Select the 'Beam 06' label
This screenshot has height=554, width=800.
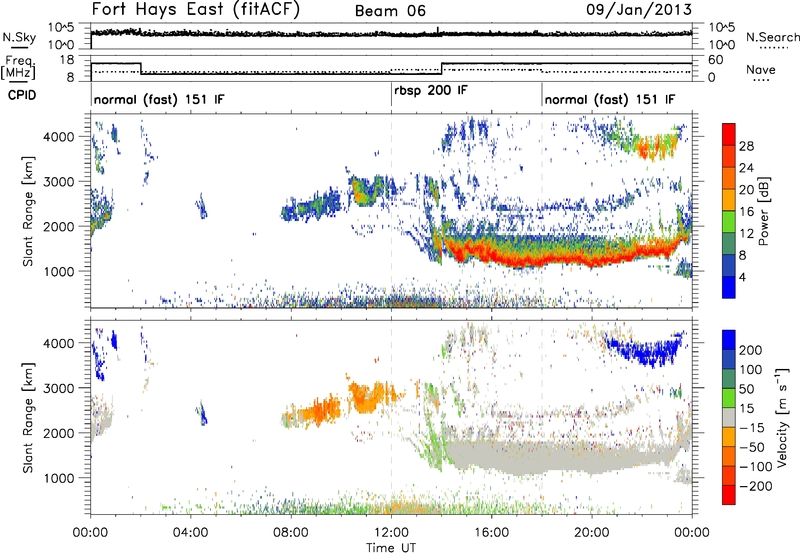click(390, 11)
